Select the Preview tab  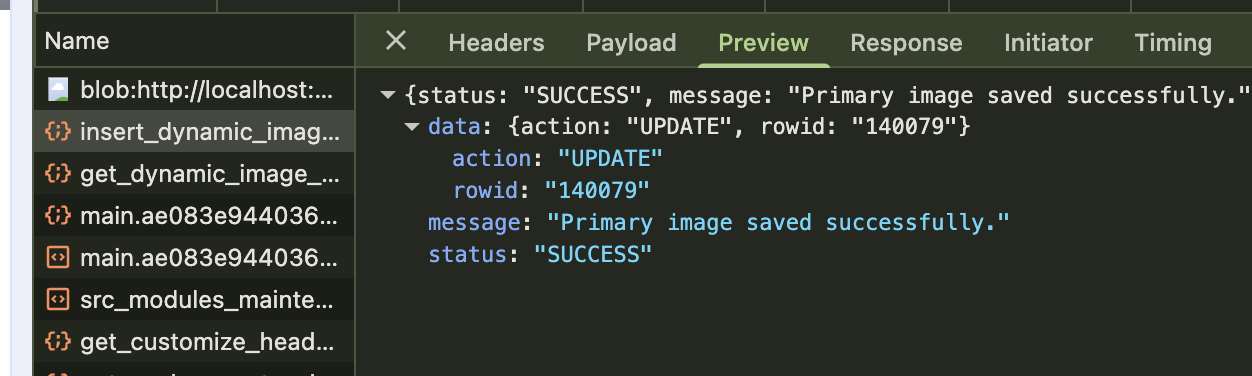coord(763,42)
